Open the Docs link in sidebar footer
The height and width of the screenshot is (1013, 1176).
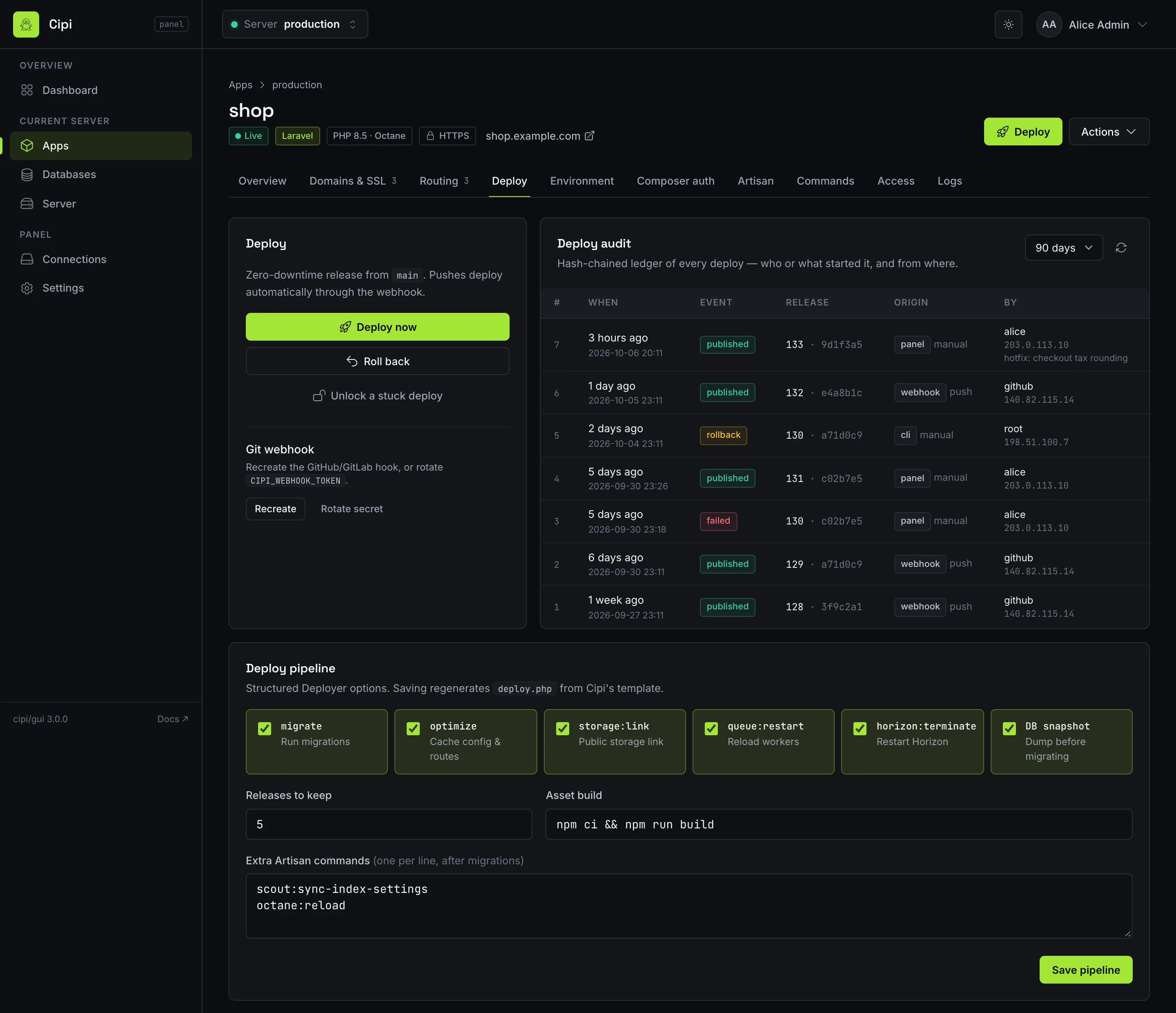(x=173, y=719)
